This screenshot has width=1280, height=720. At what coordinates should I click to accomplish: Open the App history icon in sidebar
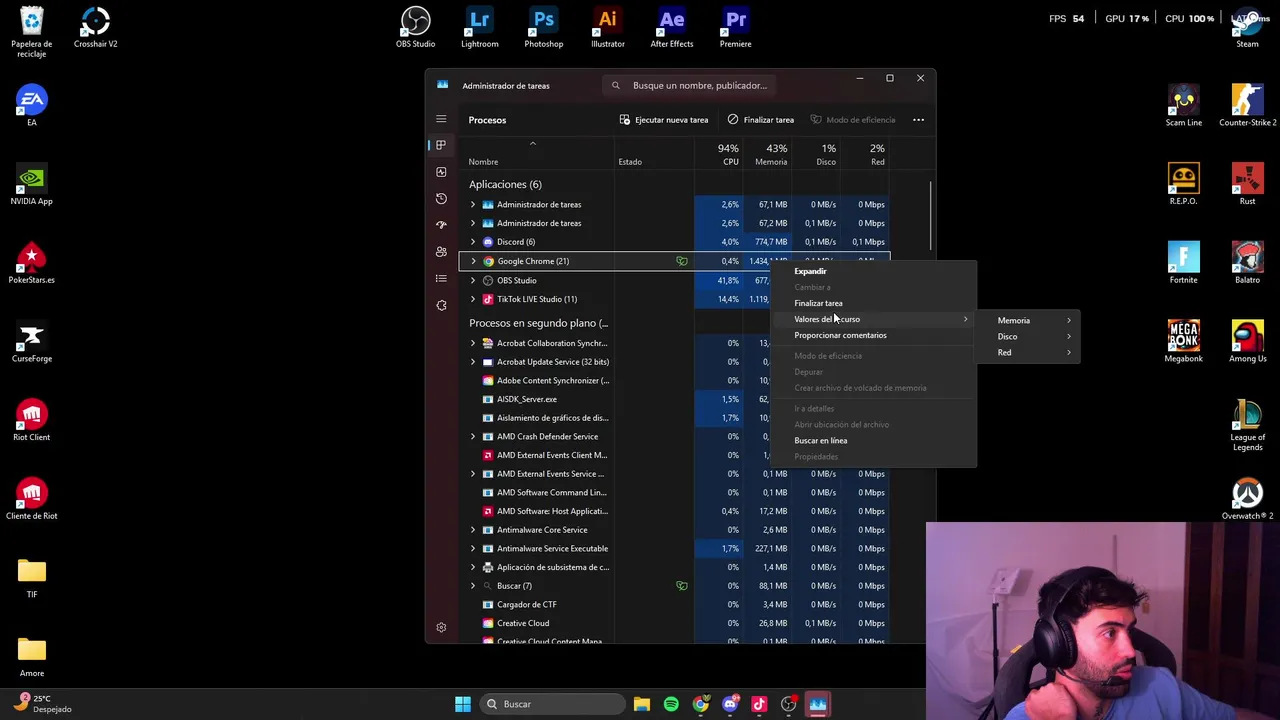[x=441, y=199]
